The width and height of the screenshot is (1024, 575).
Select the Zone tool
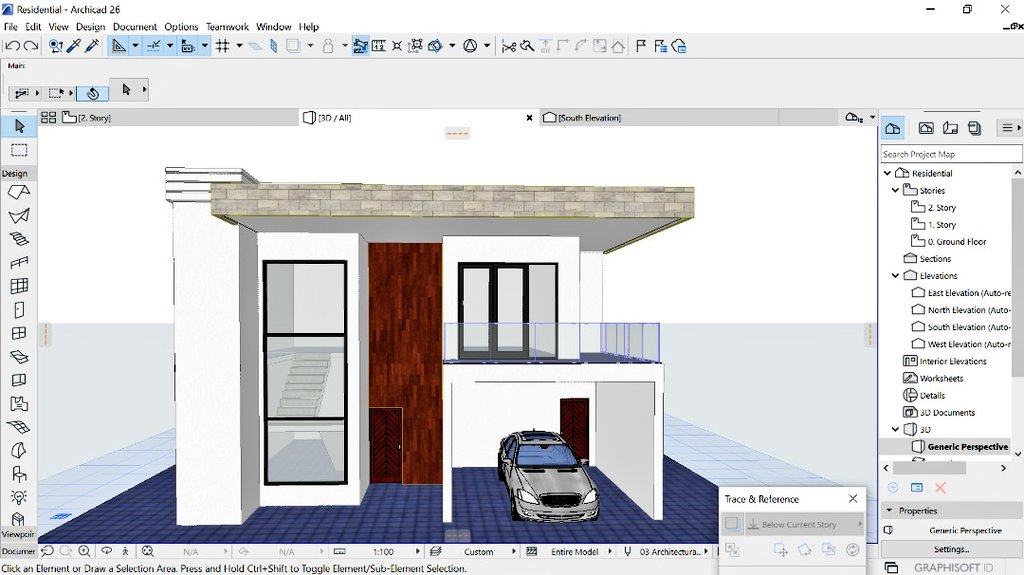pyautogui.click(x=19, y=404)
